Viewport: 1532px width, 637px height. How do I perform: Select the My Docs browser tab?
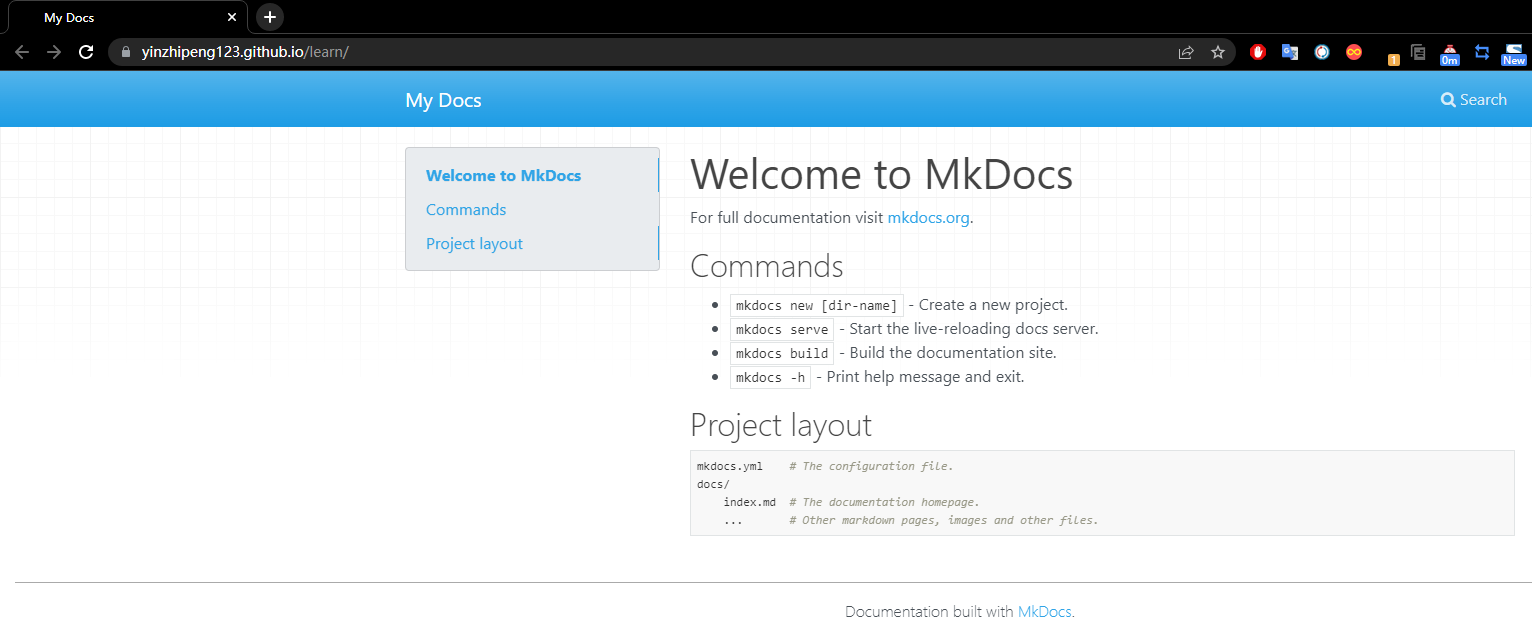pos(128,18)
